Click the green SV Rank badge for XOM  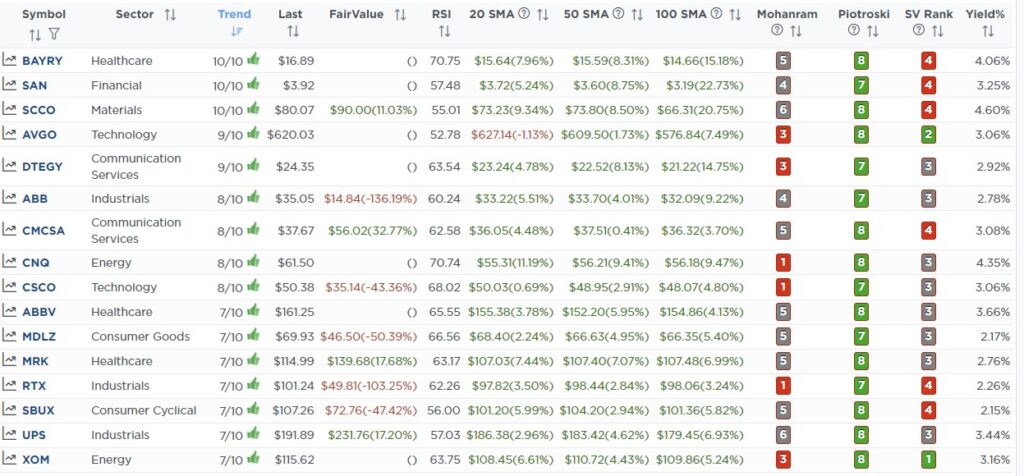tap(928, 460)
